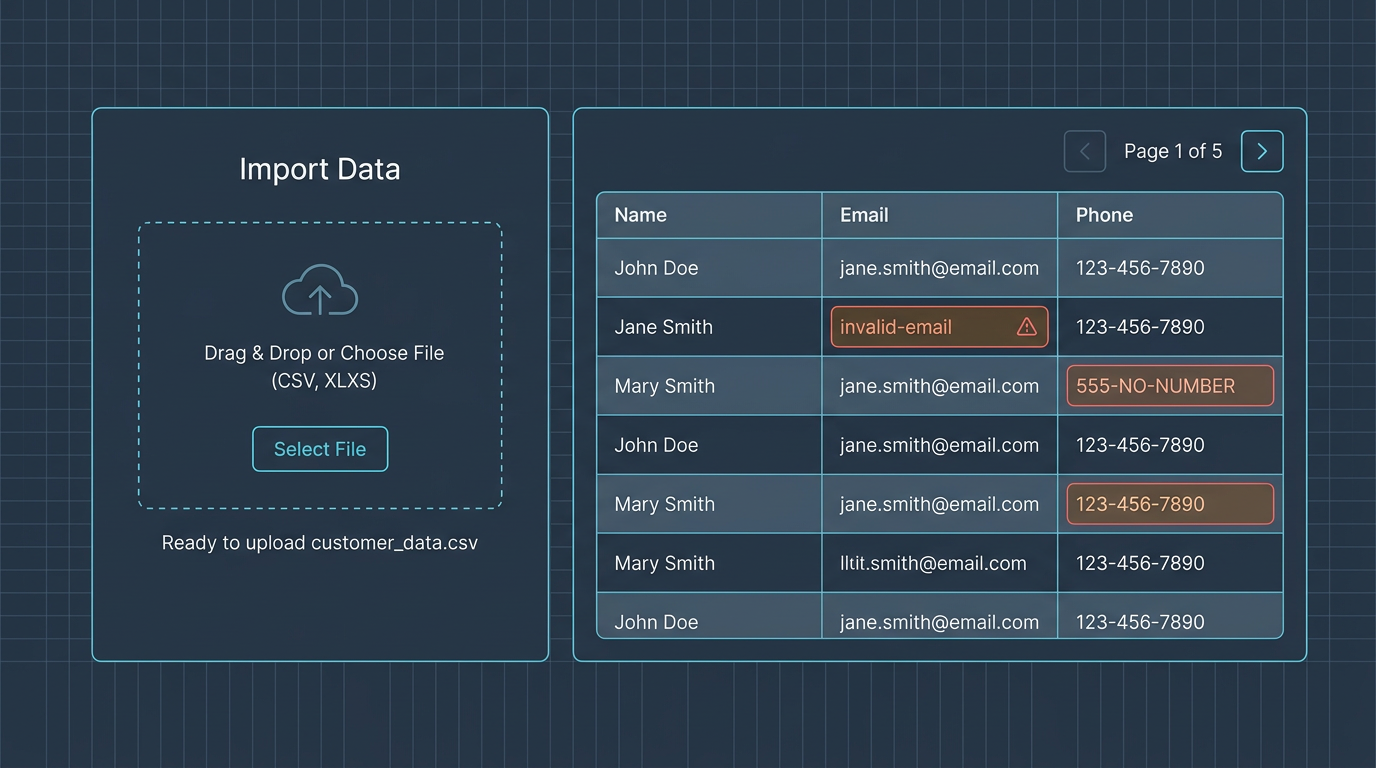Viewport: 1376px width, 768px height.
Task: Open the Page 1 of 5 indicator
Action: [1173, 150]
